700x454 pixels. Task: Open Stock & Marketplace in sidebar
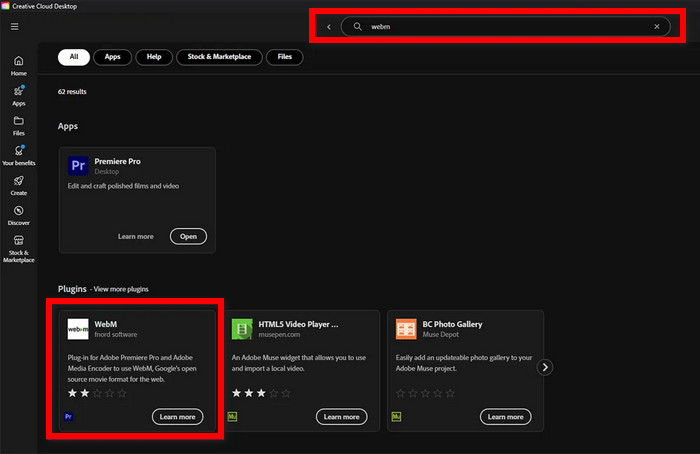point(18,249)
